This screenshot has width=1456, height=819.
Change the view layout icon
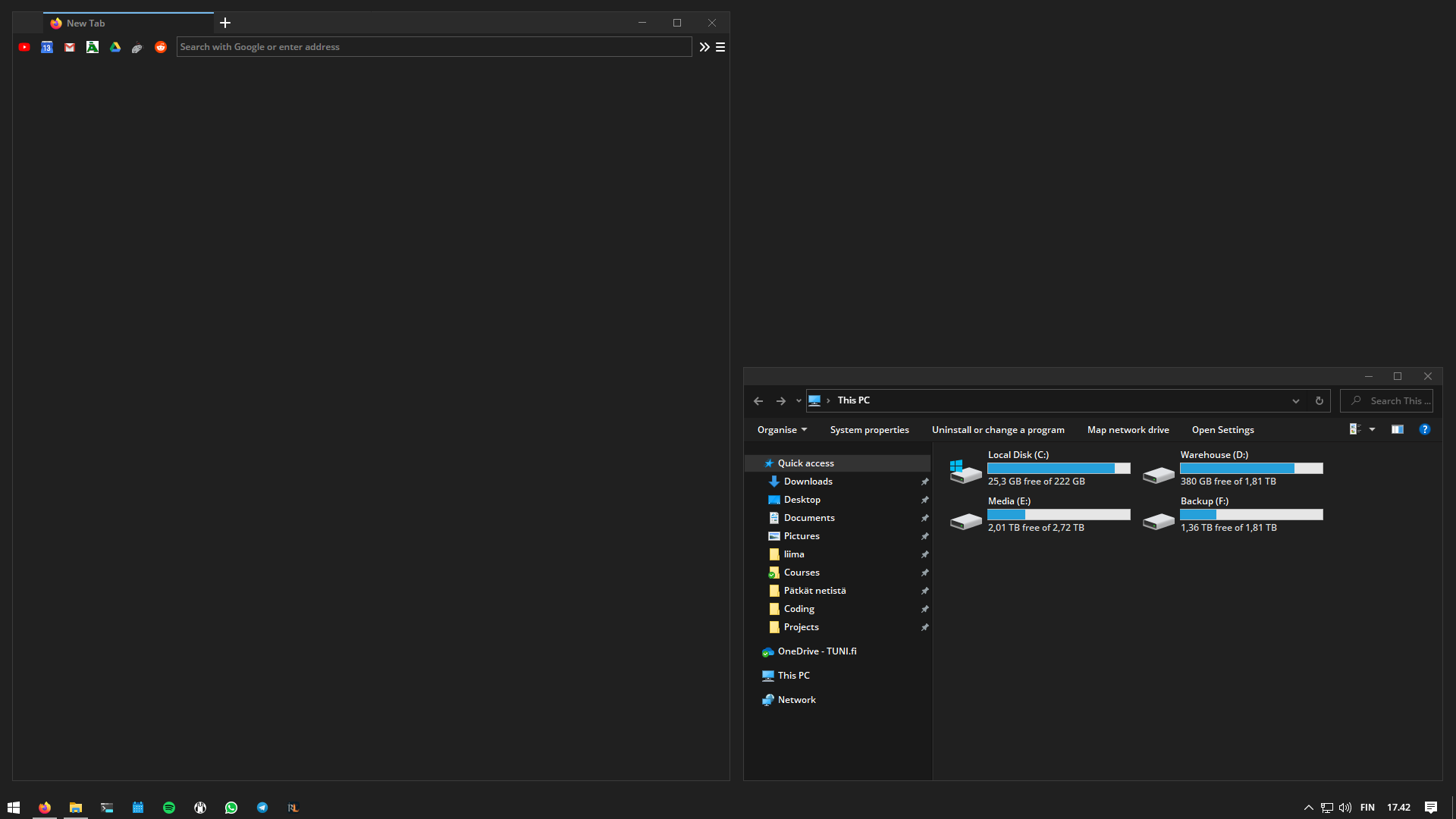pos(1355,429)
